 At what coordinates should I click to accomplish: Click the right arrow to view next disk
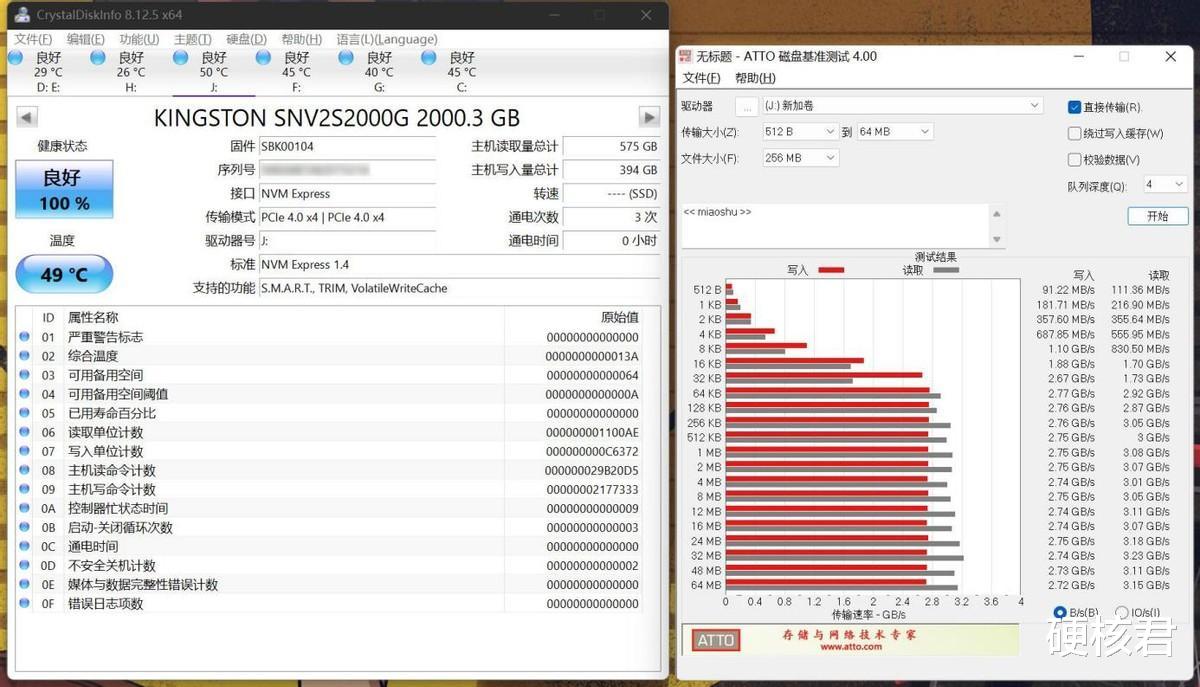coord(650,117)
